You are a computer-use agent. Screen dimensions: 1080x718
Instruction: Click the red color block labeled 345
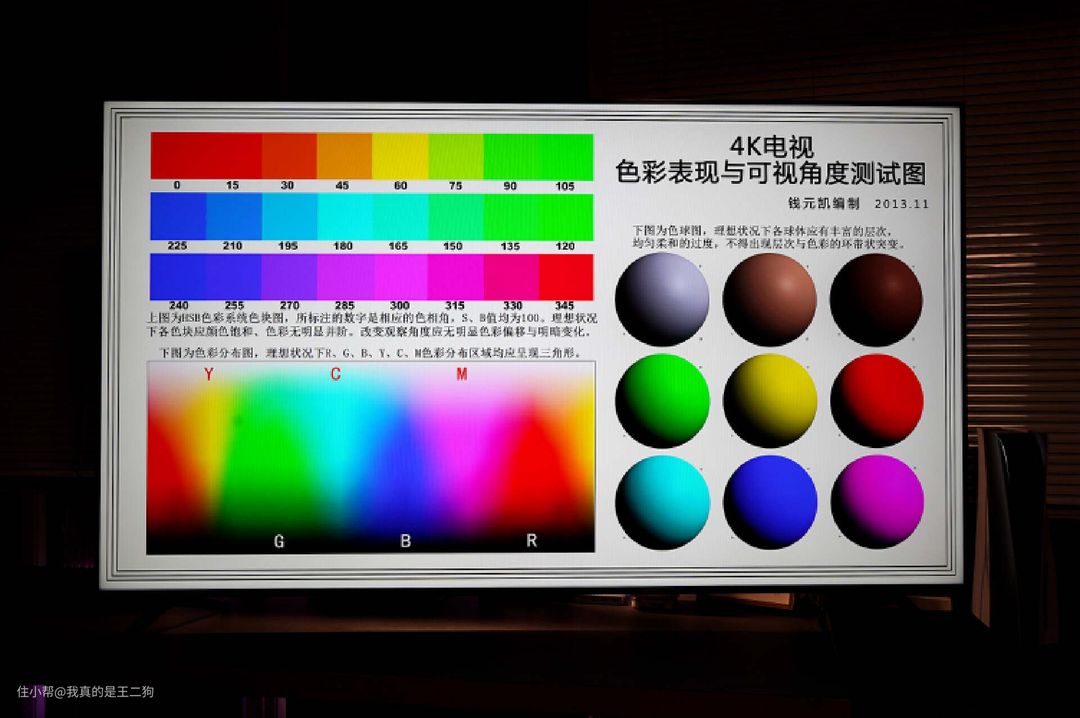(x=566, y=277)
